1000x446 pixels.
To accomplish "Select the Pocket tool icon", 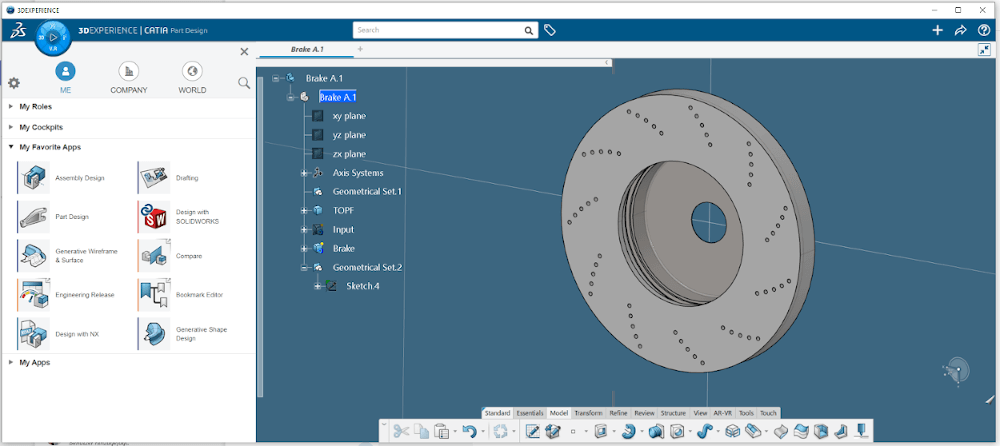I will [x=677, y=431].
